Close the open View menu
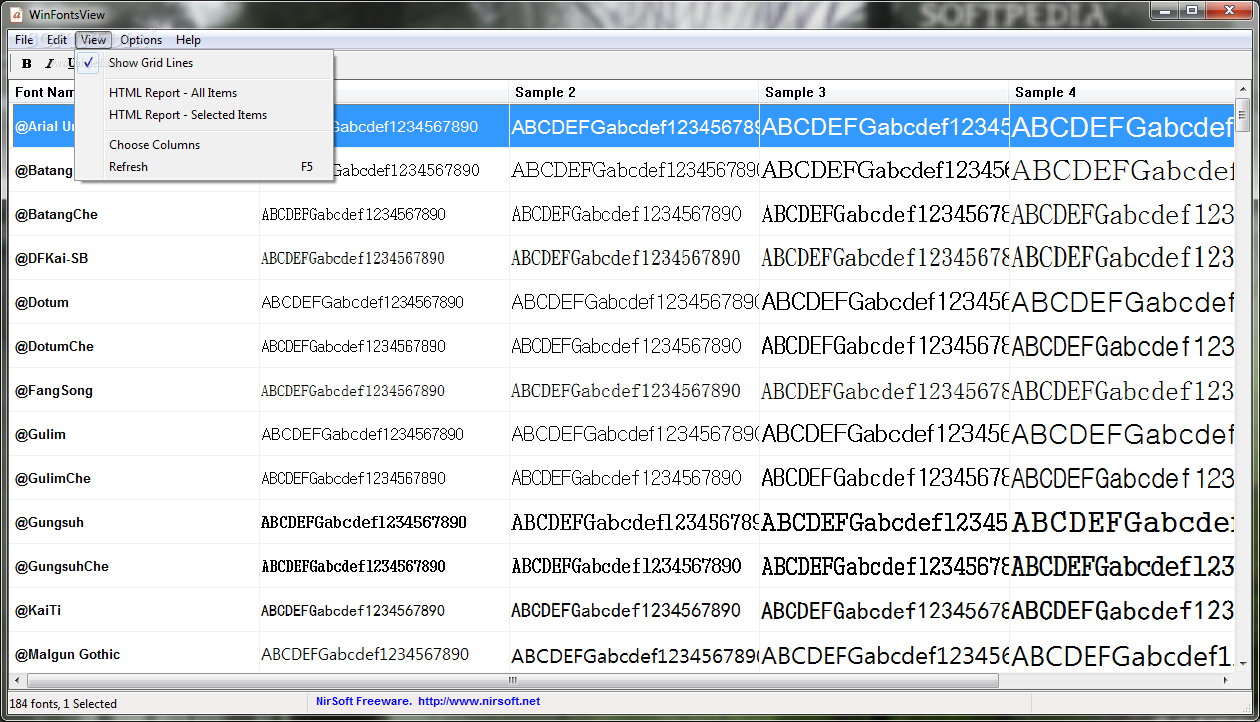Screen dimensions: 1260x722 [93, 40]
